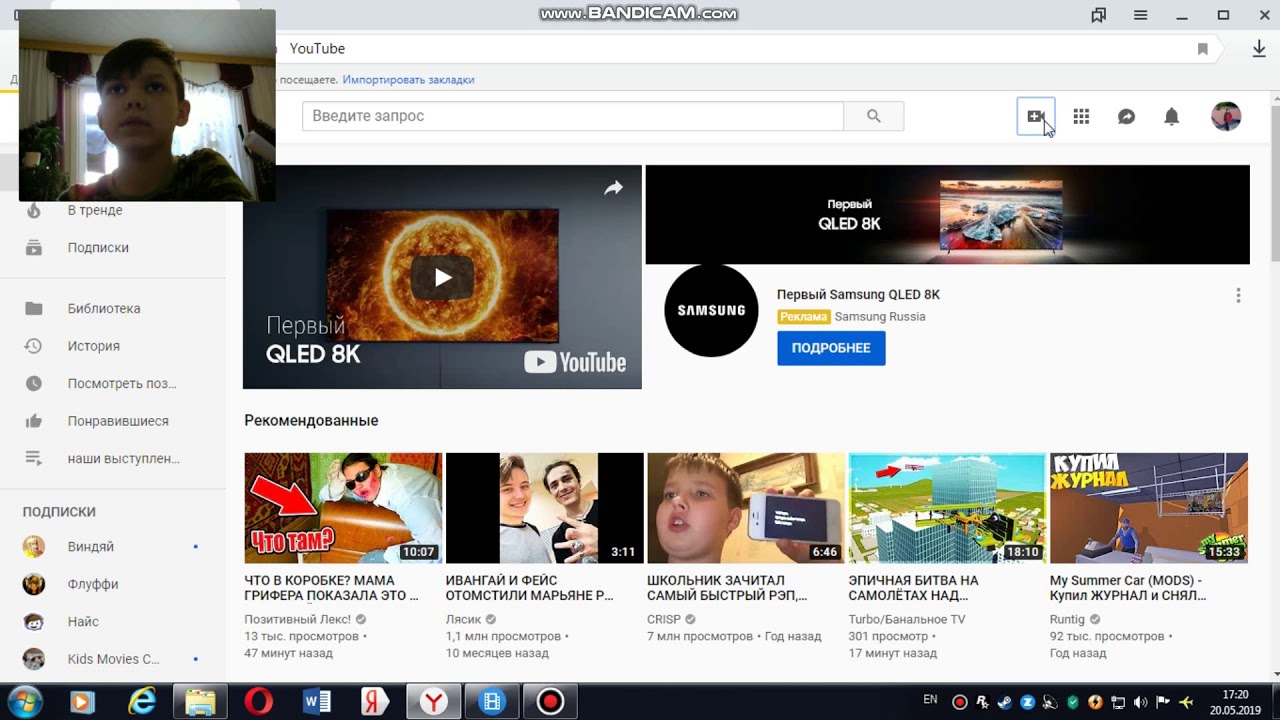This screenshot has height=720, width=1280.
Task: Open Internet Explorer from taskbar
Action: (142, 702)
